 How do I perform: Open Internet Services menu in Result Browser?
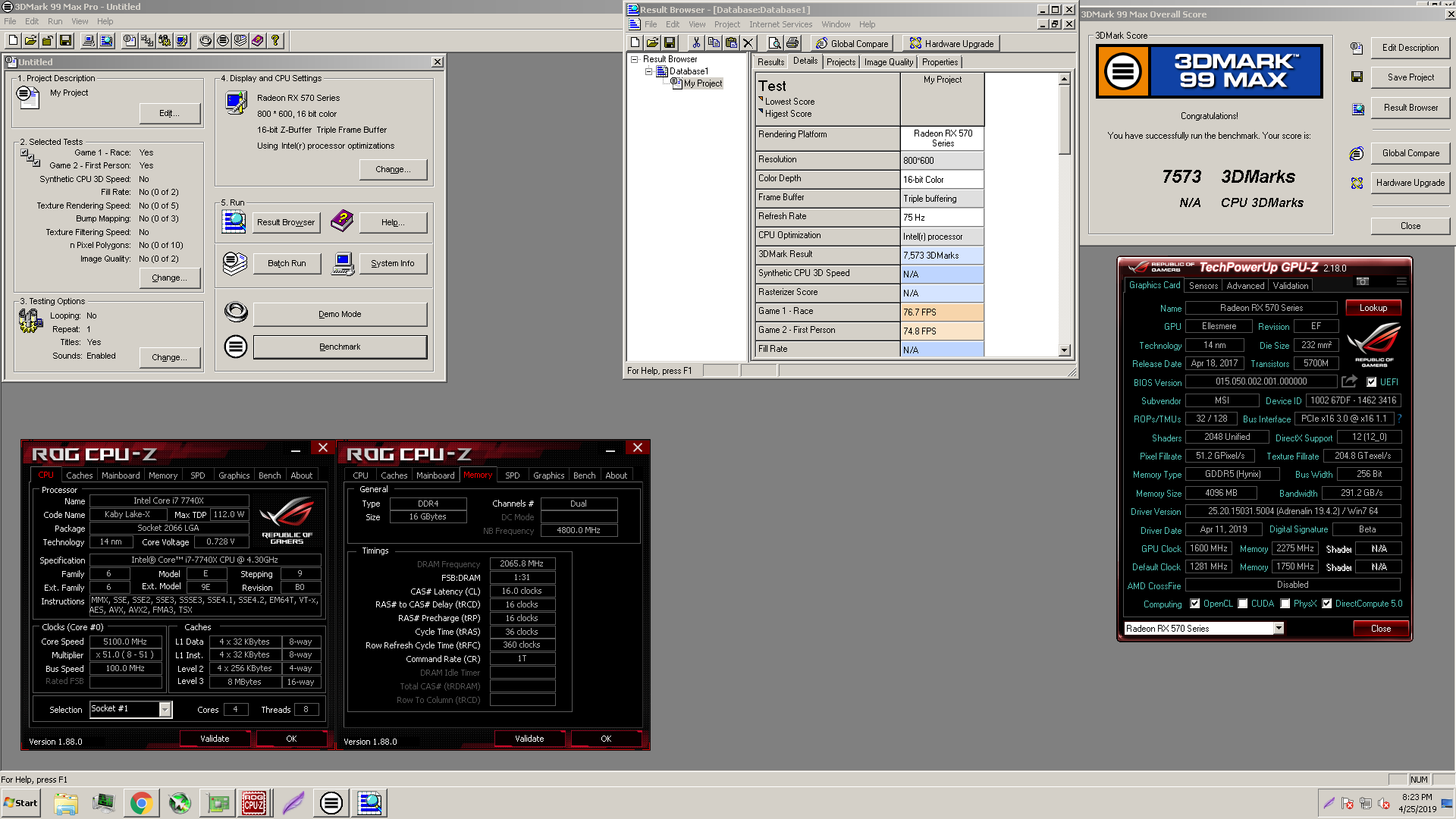pos(780,24)
